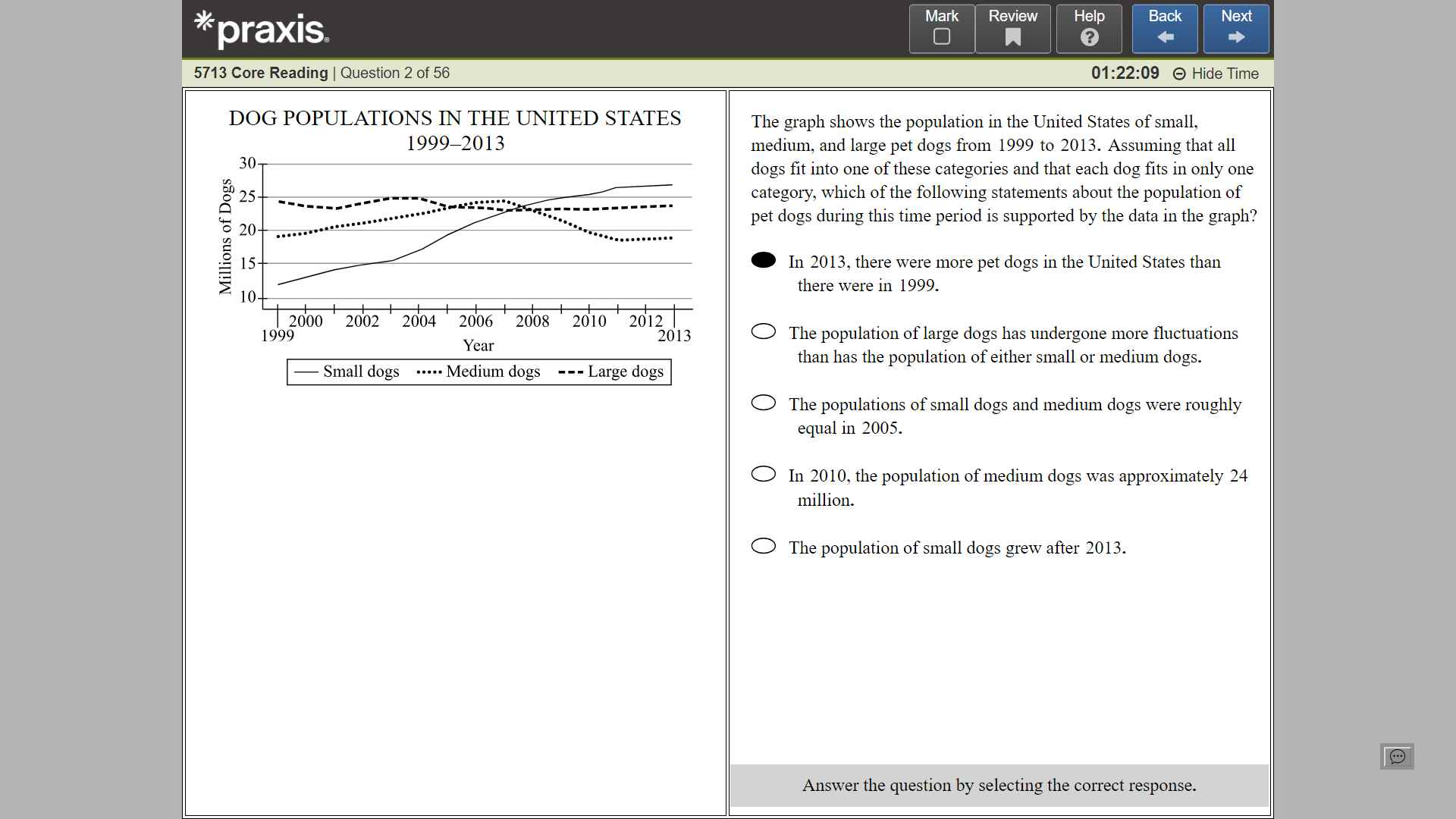This screenshot has width=1456, height=819.
Task: Click the Hide Time minus icon
Action: coord(1179,74)
